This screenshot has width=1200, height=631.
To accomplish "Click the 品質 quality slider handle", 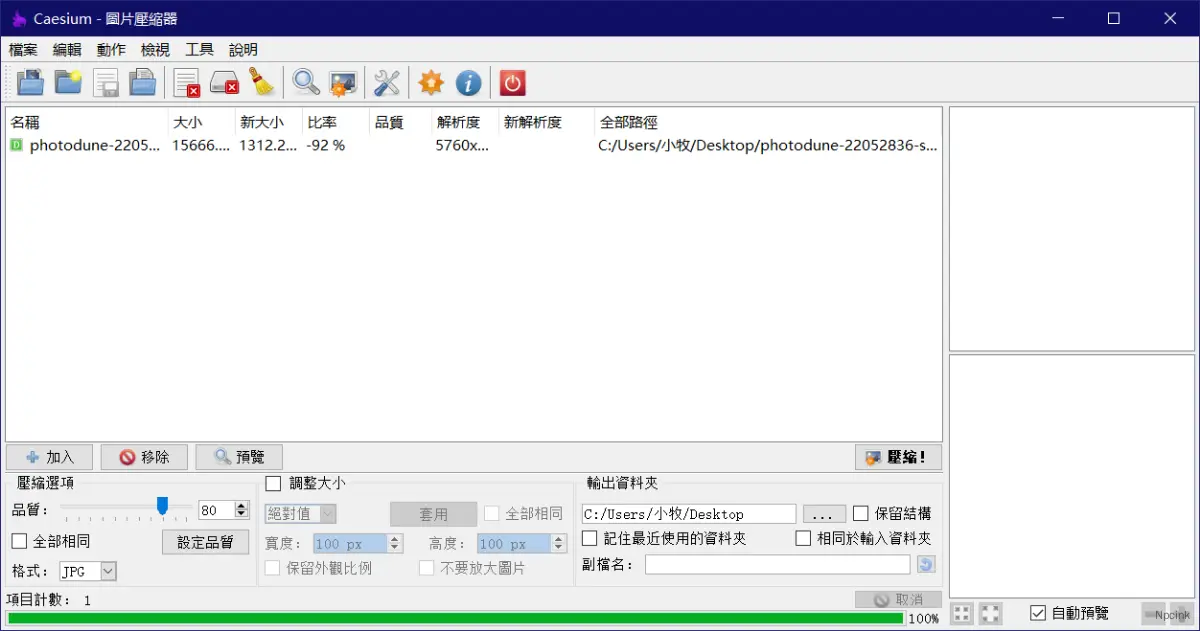I will (162, 506).
